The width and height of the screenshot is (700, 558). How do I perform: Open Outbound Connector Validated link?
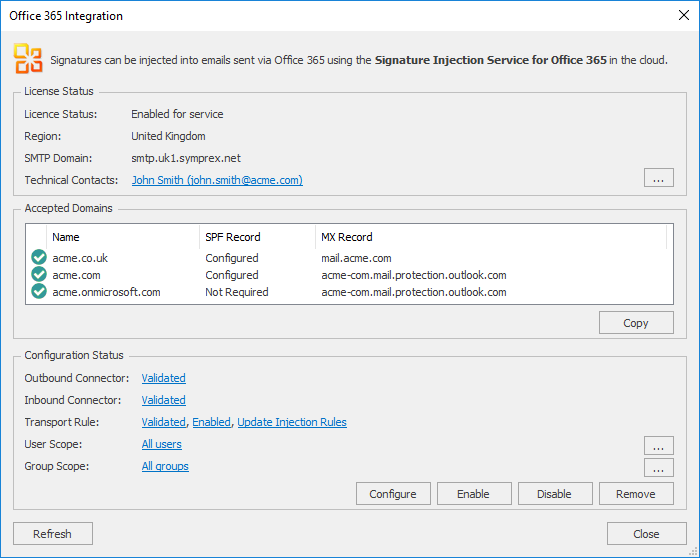pos(163,378)
